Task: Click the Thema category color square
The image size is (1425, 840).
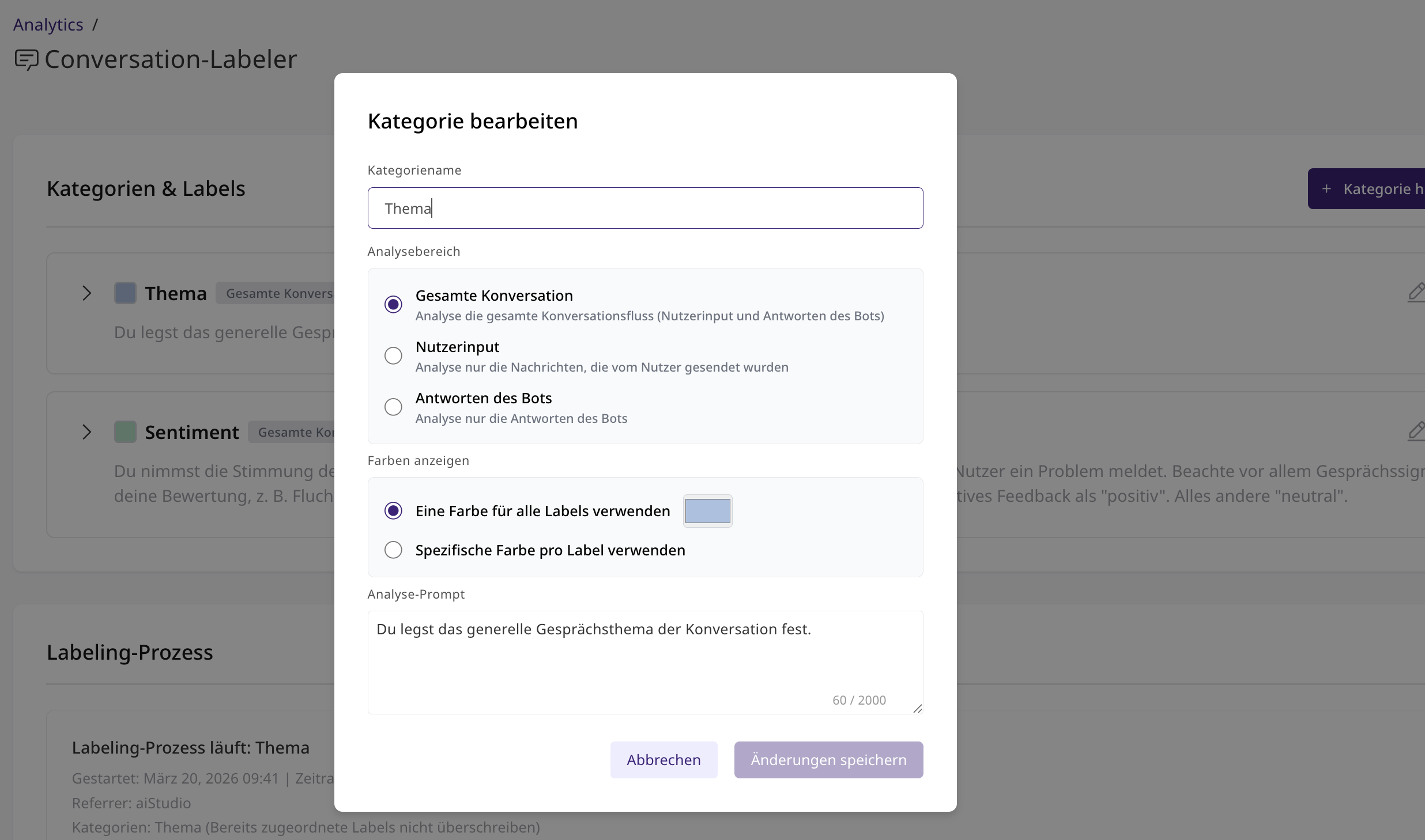Action: [x=125, y=293]
